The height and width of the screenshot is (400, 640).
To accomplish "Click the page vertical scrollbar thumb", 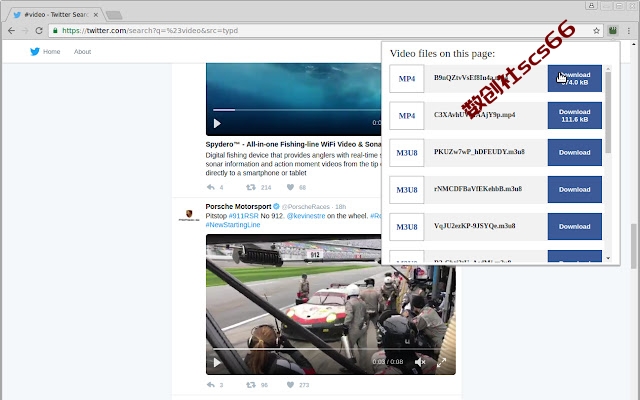I will 633,246.
